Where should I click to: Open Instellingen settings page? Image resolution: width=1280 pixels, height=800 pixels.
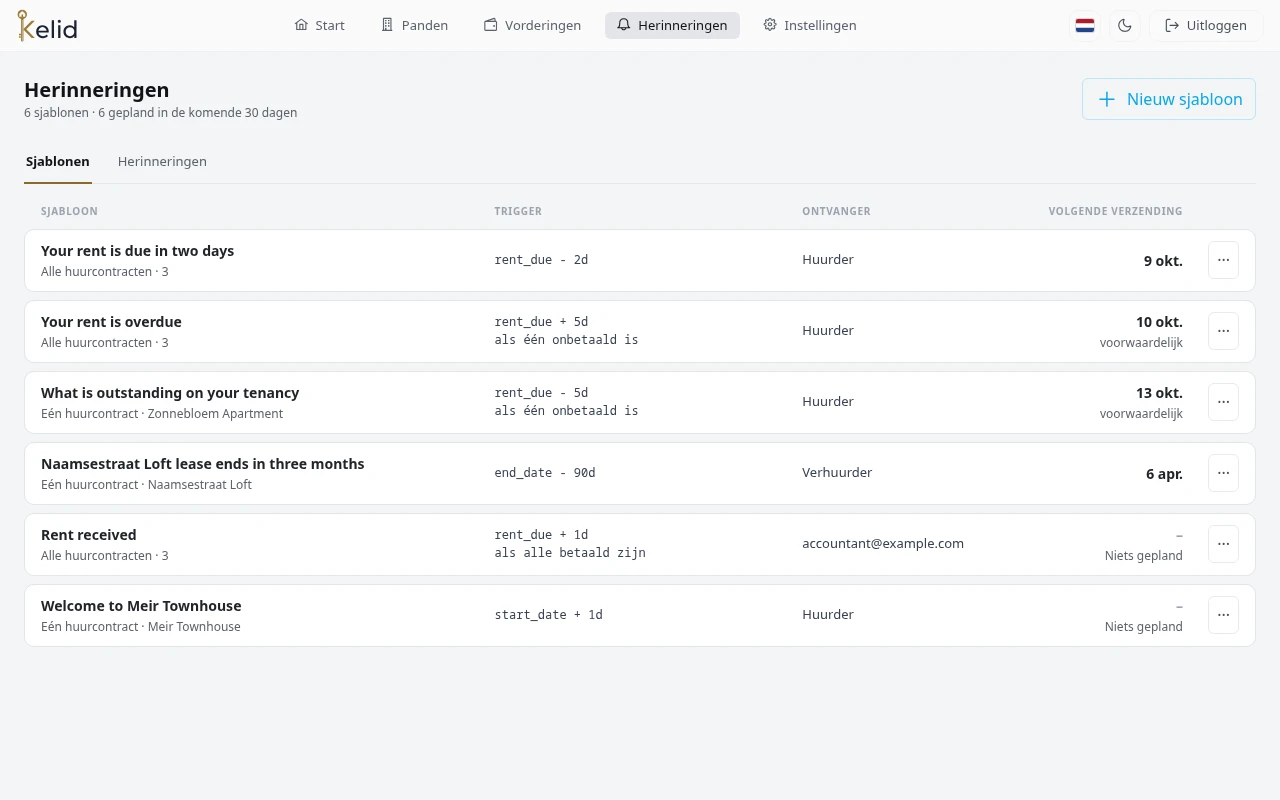tap(809, 25)
